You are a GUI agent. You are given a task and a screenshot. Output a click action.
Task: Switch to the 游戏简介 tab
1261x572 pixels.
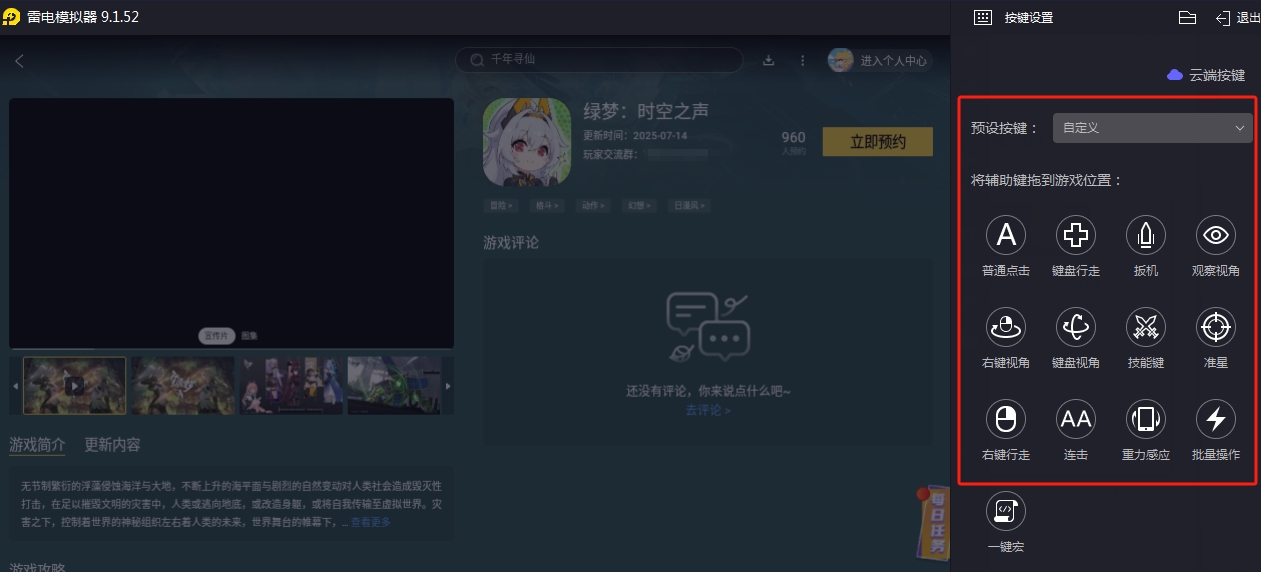37,445
